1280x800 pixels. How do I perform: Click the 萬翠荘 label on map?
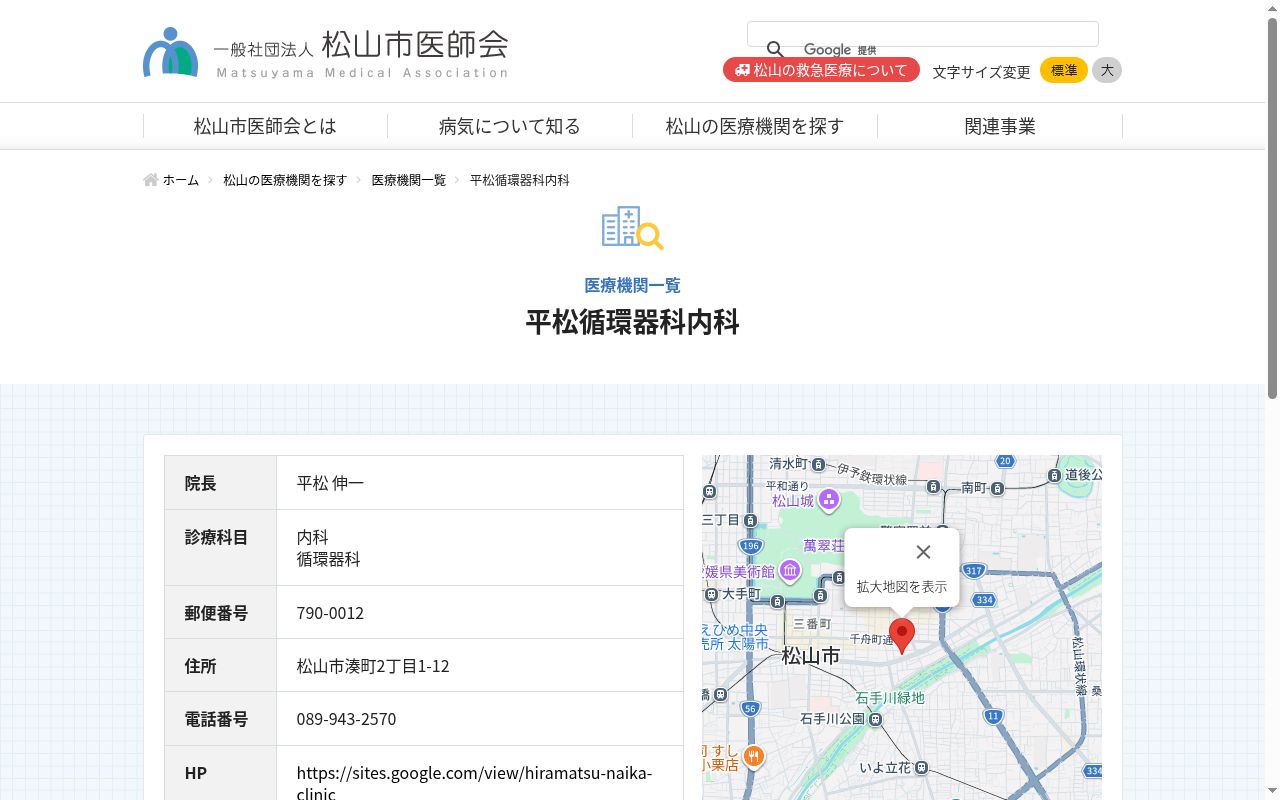[824, 546]
